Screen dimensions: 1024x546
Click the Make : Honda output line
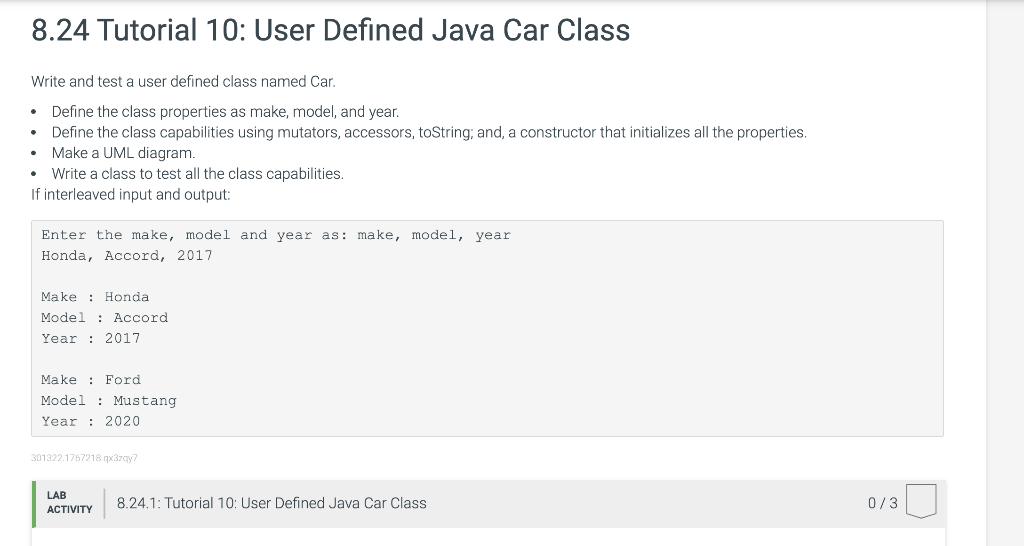coord(95,297)
